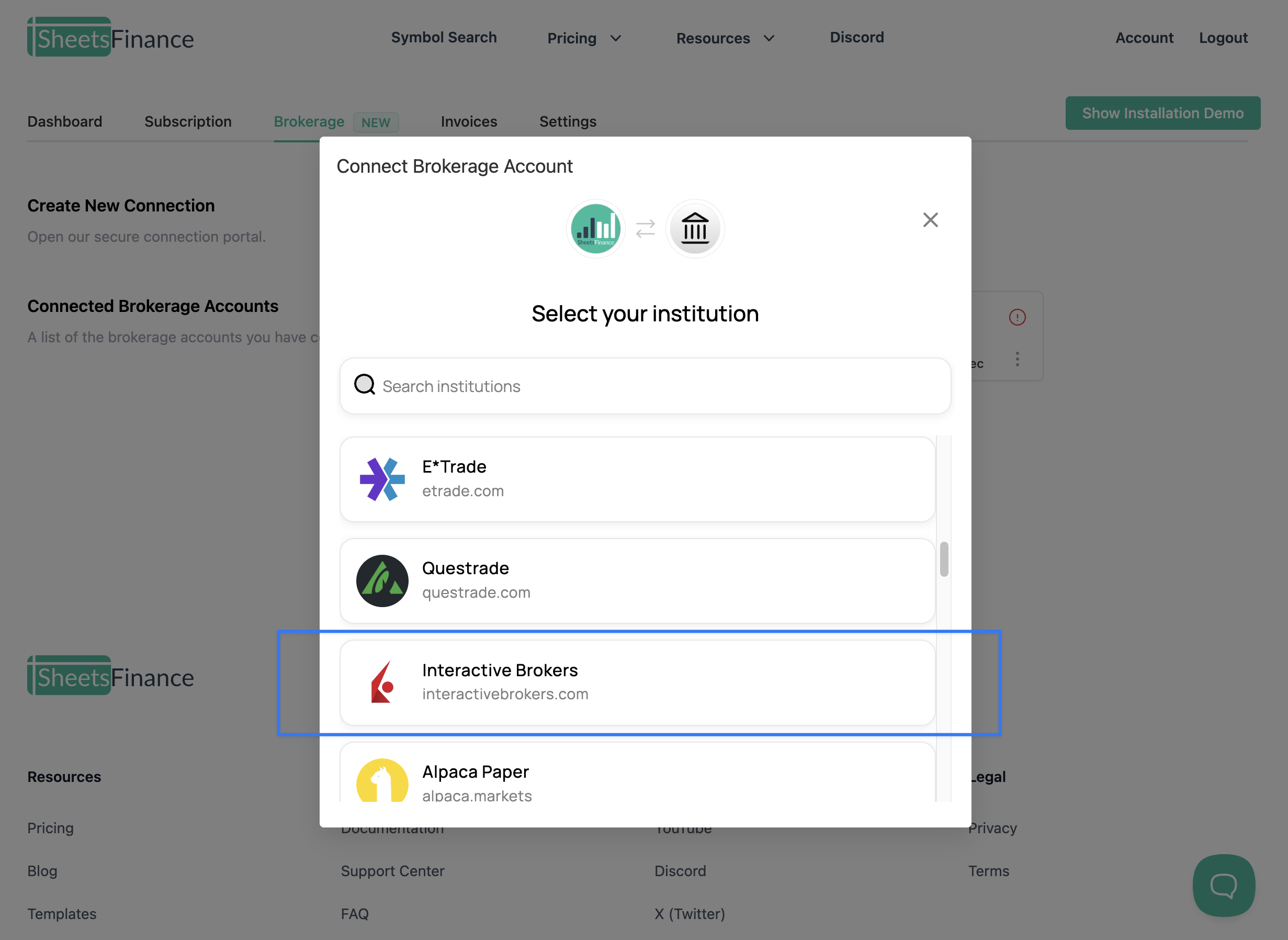Select the E*Trade institution row

[x=637, y=479]
